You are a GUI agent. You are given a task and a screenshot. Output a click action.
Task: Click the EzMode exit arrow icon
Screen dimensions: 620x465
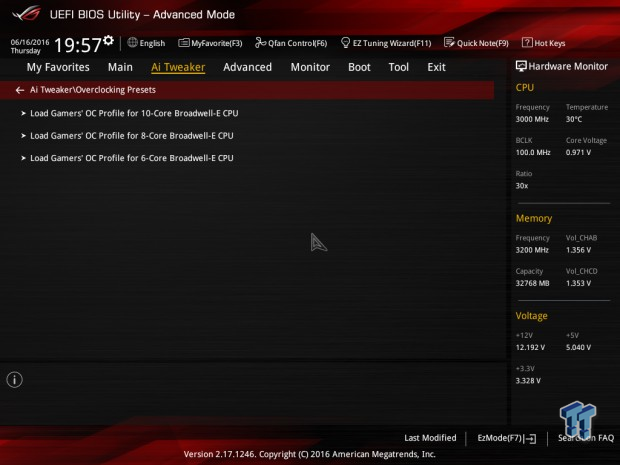pyautogui.click(x=530, y=438)
